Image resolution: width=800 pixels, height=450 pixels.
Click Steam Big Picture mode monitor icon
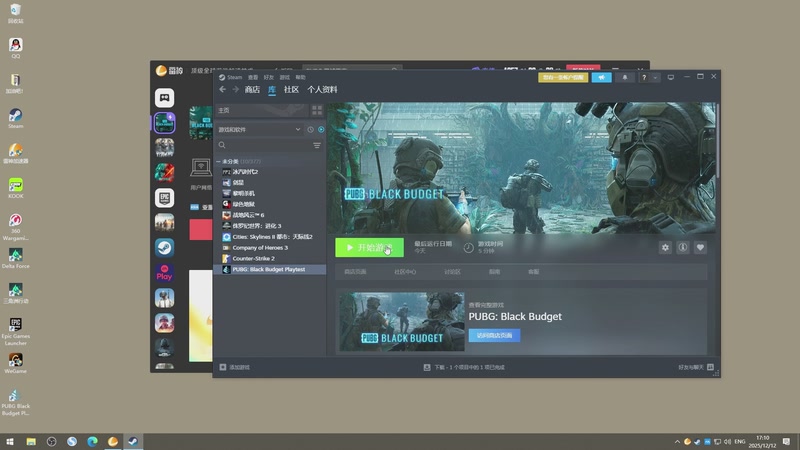(671, 78)
